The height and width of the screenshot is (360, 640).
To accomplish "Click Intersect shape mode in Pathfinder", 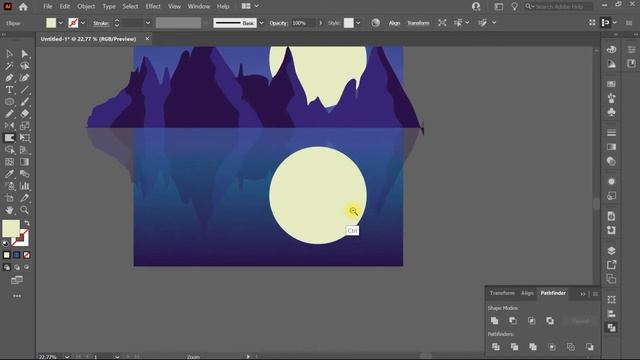I will point(531,321).
